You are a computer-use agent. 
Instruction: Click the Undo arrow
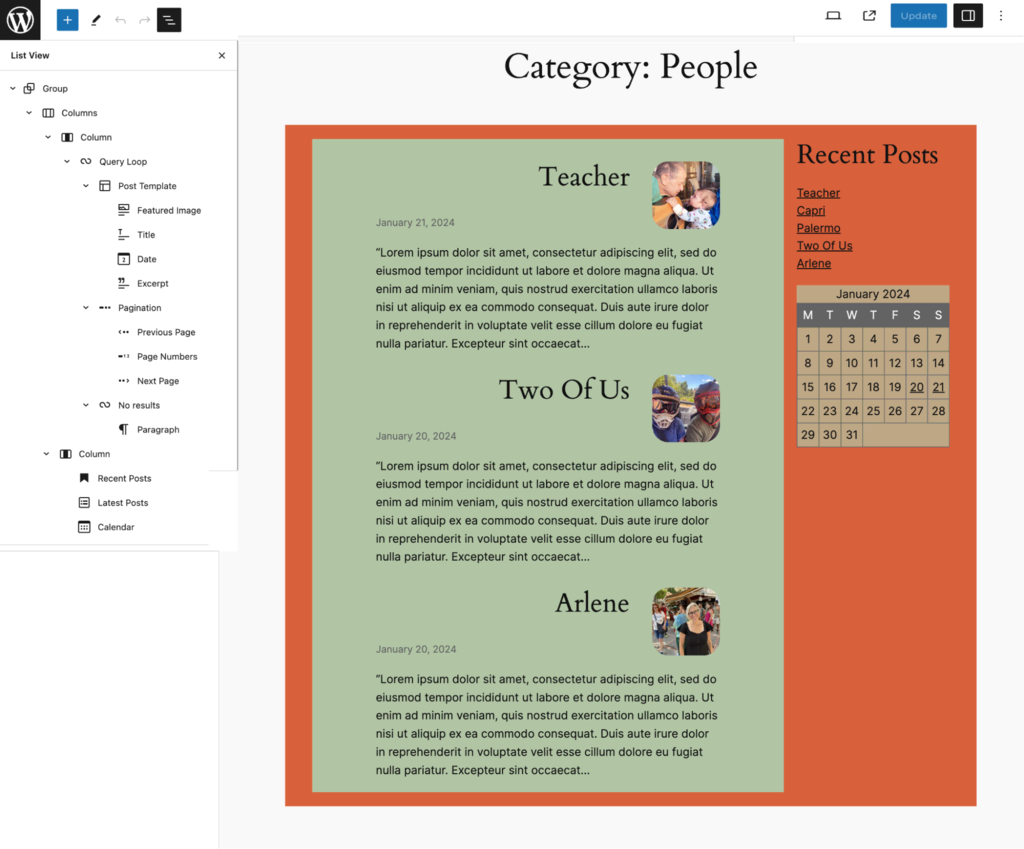(120, 20)
